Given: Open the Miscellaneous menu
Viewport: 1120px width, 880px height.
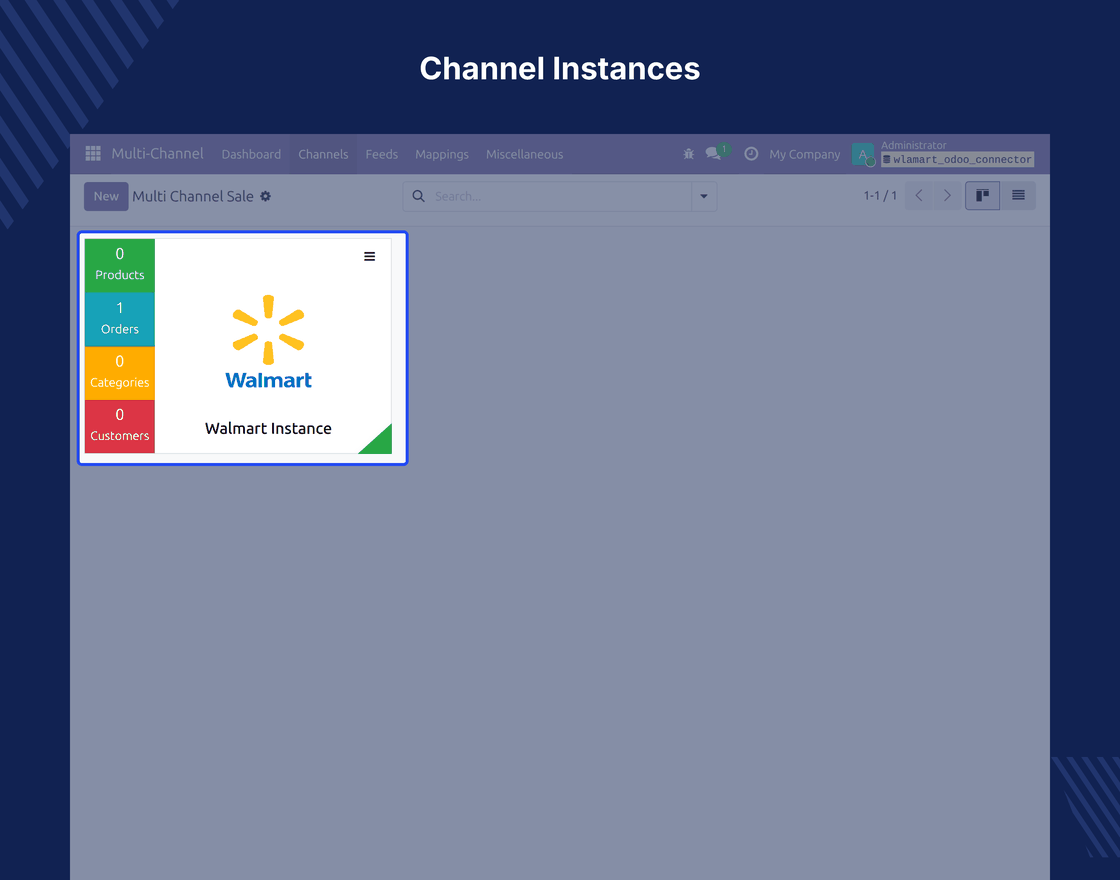Looking at the screenshot, I should point(524,154).
